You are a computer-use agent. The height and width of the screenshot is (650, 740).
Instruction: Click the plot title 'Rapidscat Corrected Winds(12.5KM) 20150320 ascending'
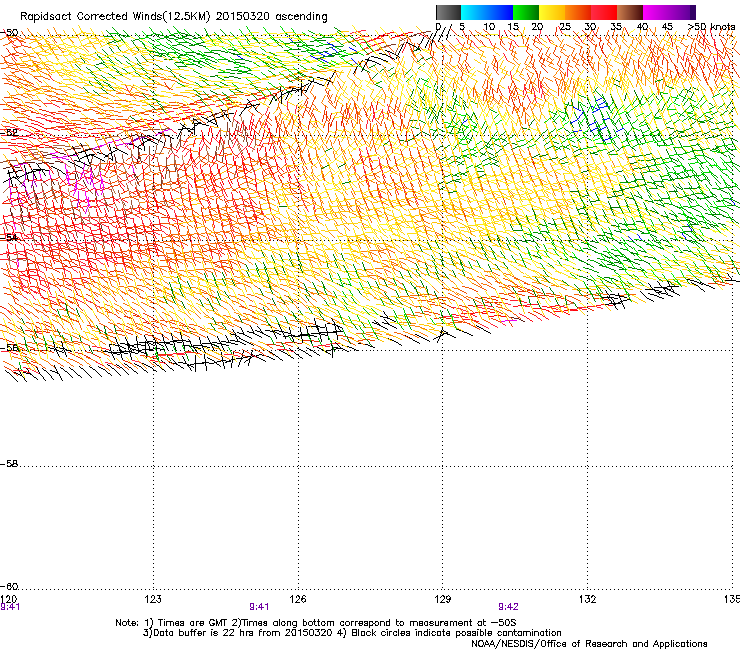(174, 17)
